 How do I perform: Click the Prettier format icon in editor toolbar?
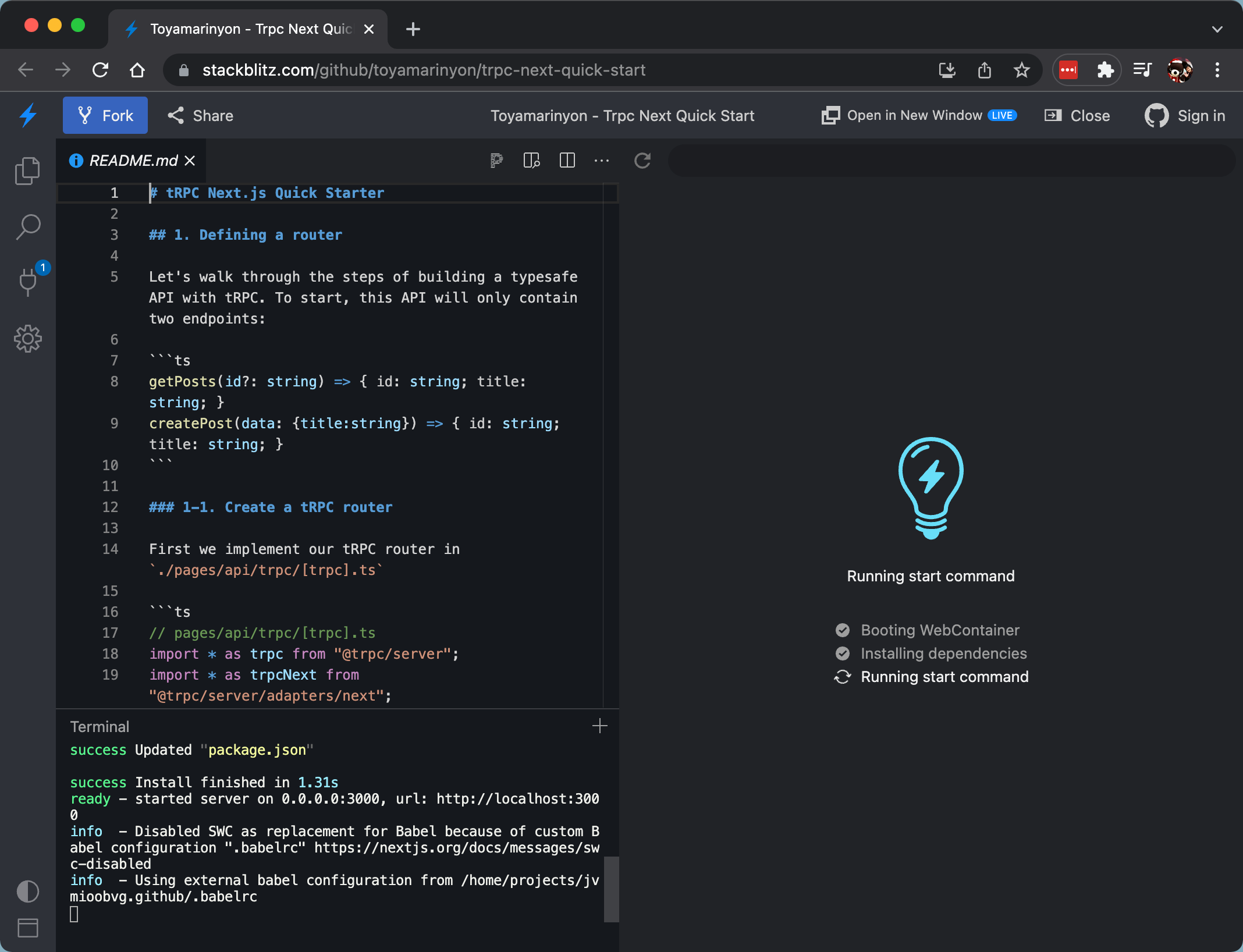coord(496,161)
